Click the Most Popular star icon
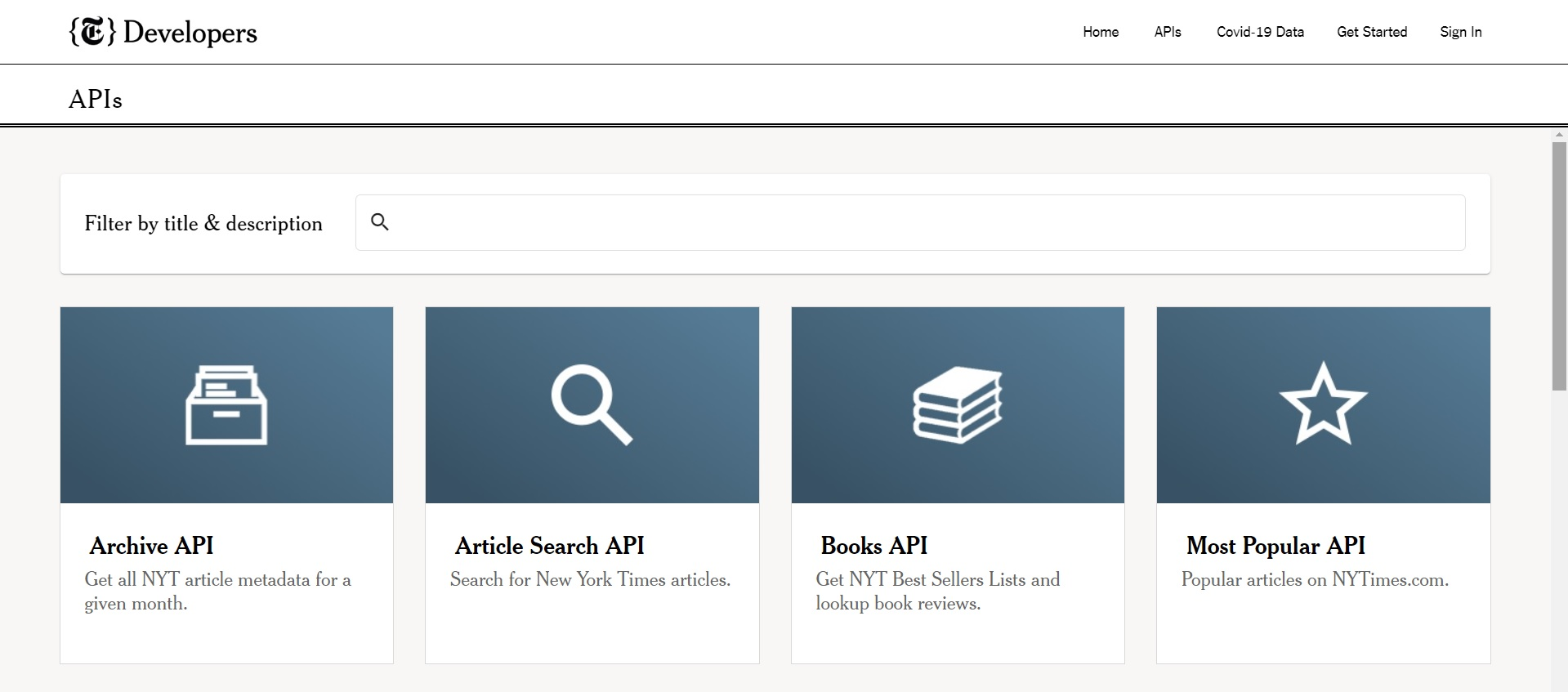 pos(1323,404)
